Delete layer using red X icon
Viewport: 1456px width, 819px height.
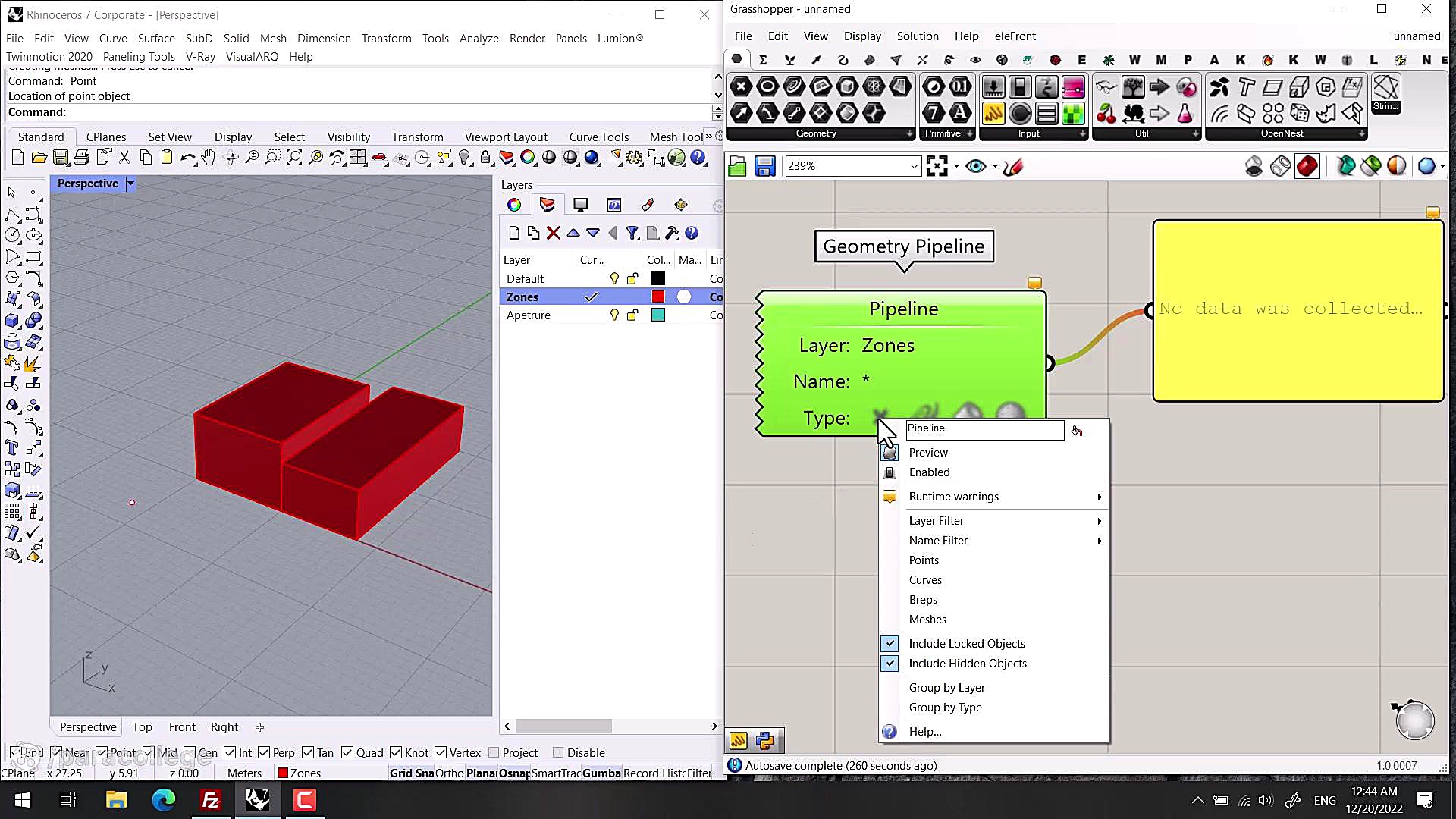click(x=554, y=234)
